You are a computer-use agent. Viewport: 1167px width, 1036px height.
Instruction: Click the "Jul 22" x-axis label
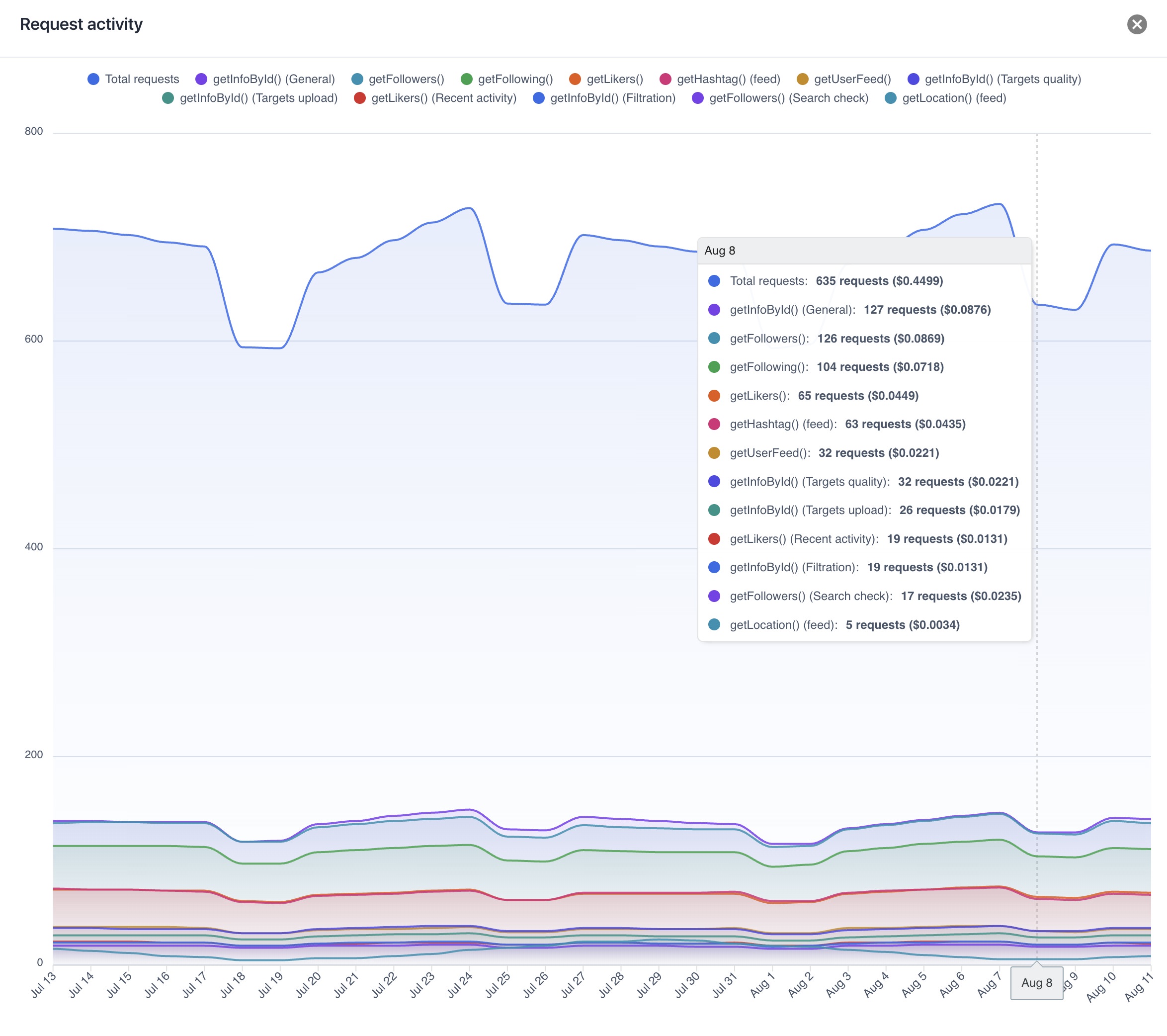pyautogui.click(x=384, y=985)
